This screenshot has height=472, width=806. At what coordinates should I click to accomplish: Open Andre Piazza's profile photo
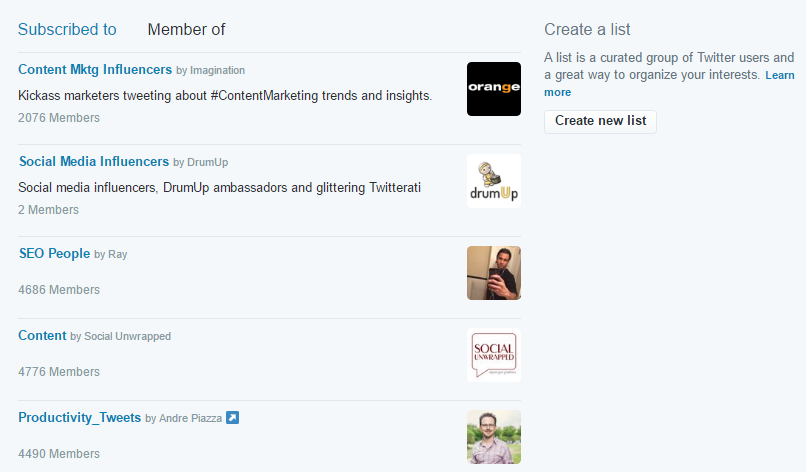[x=493, y=437]
